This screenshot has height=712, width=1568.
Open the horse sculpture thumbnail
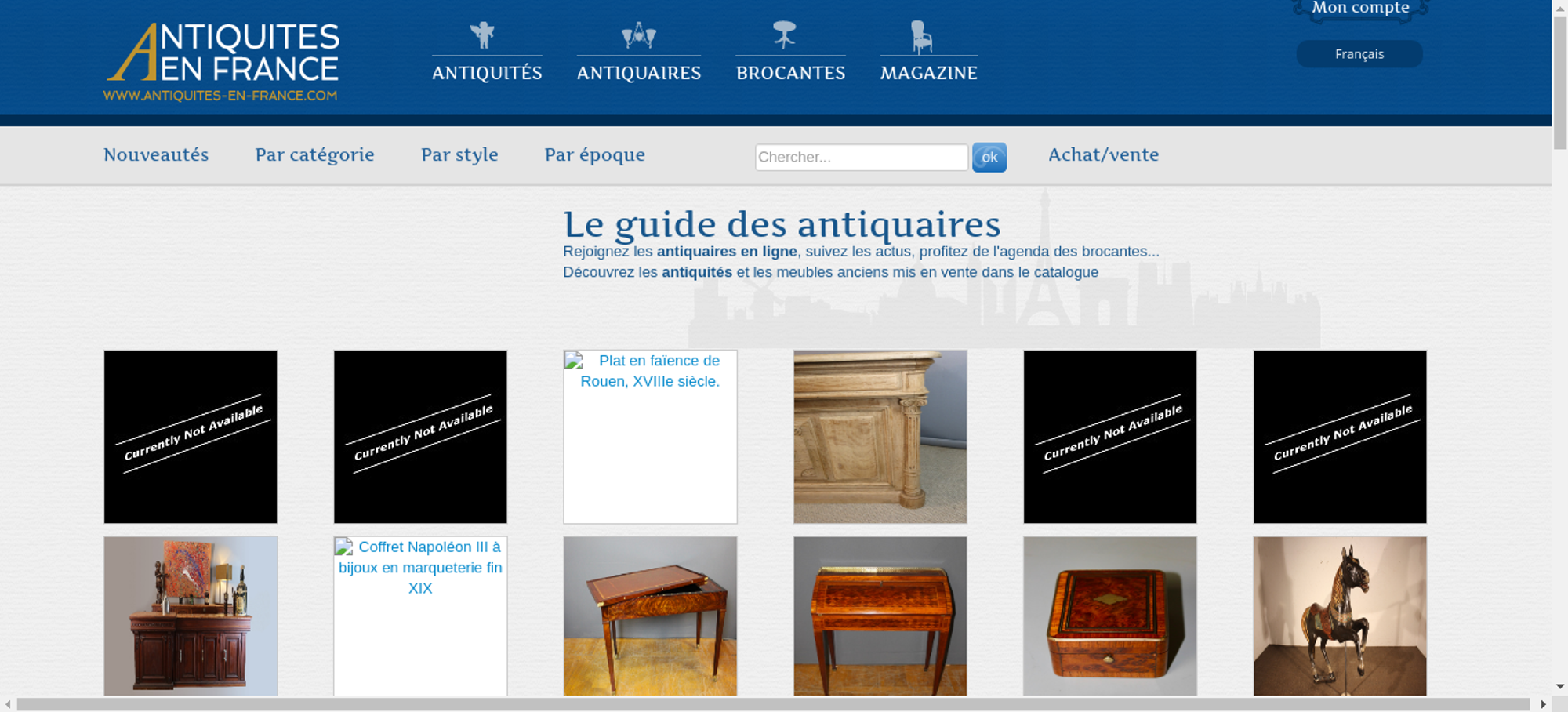coord(1339,616)
